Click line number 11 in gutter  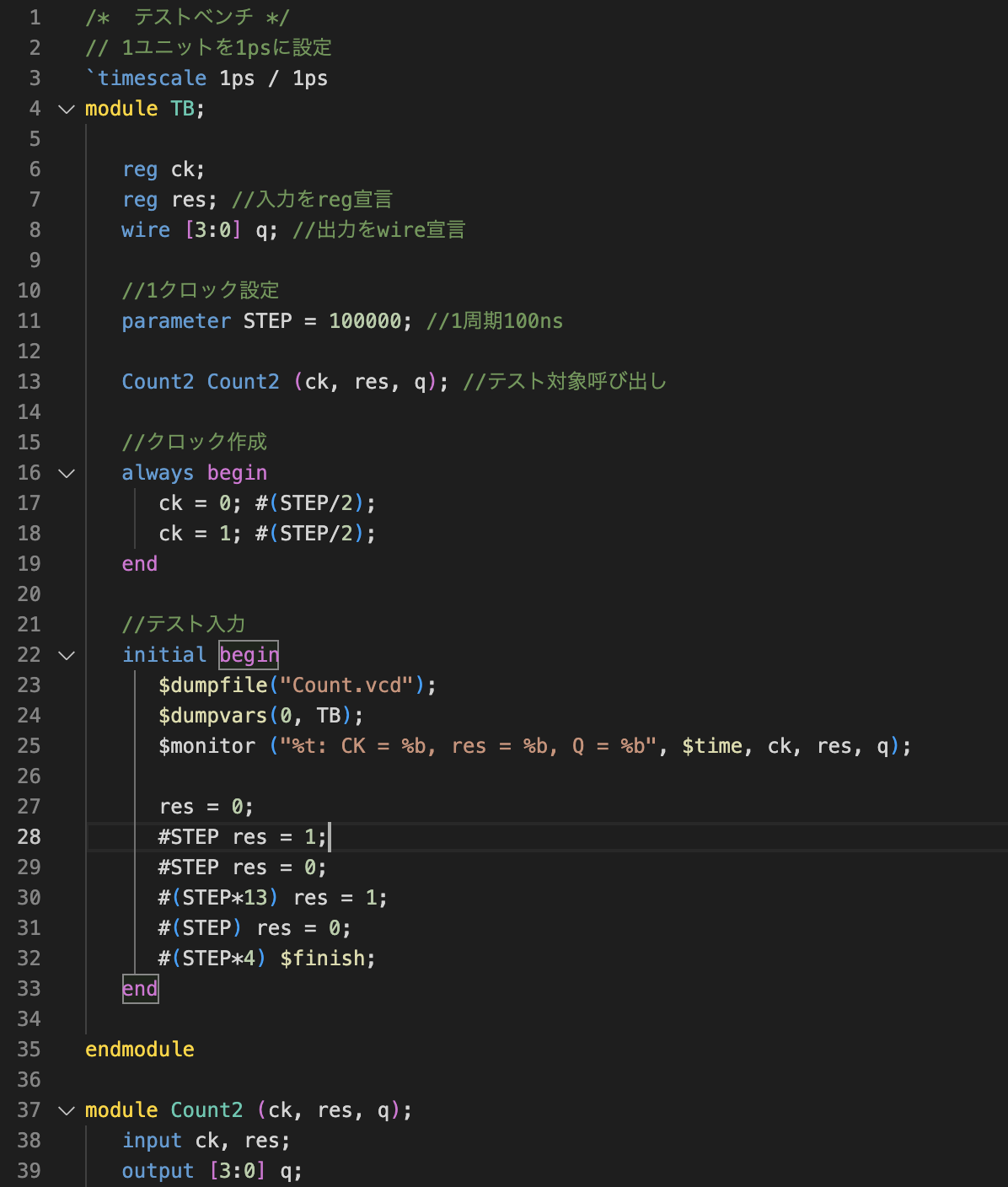(x=29, y=321)
